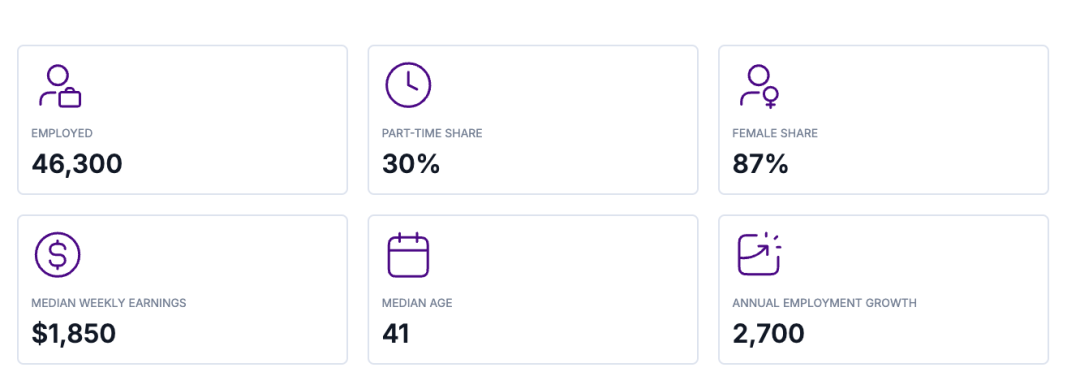Image resolution: width=1080 pixels, height=385 pixels.
Task: Click the 2,700 growth value
Action: (769, 333)
